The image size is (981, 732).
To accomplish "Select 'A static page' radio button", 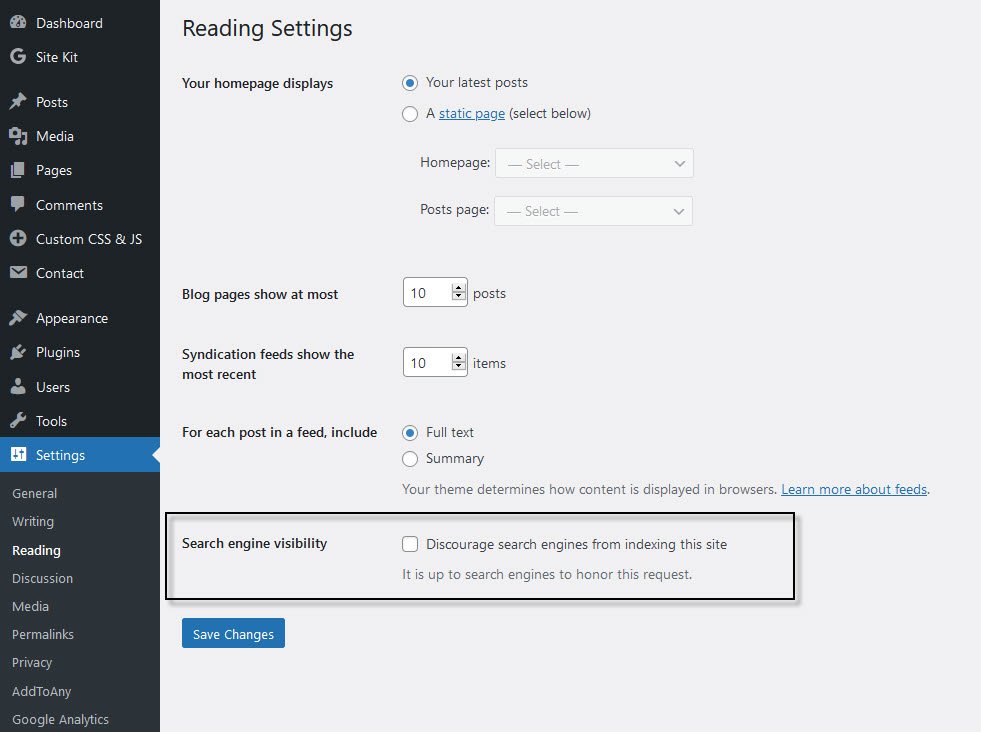I will pyautogui.click(x=410, y=114).
